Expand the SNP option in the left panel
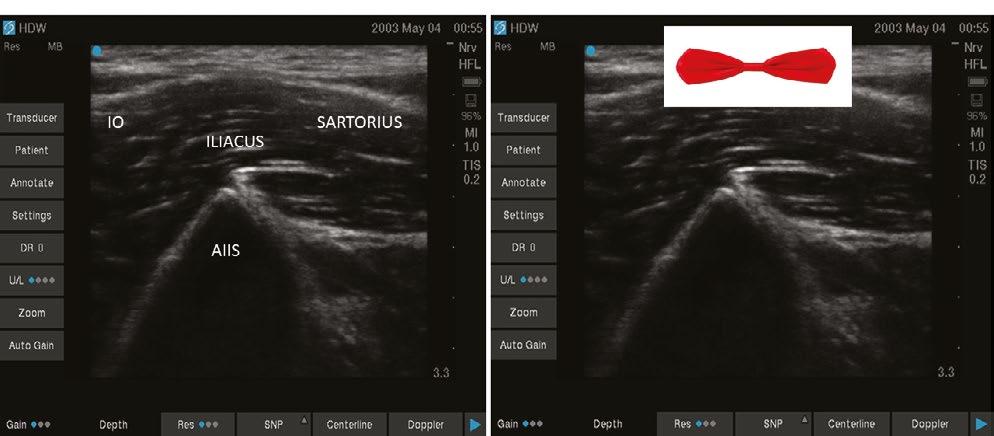Screen dimensions: 994x436 273,425
